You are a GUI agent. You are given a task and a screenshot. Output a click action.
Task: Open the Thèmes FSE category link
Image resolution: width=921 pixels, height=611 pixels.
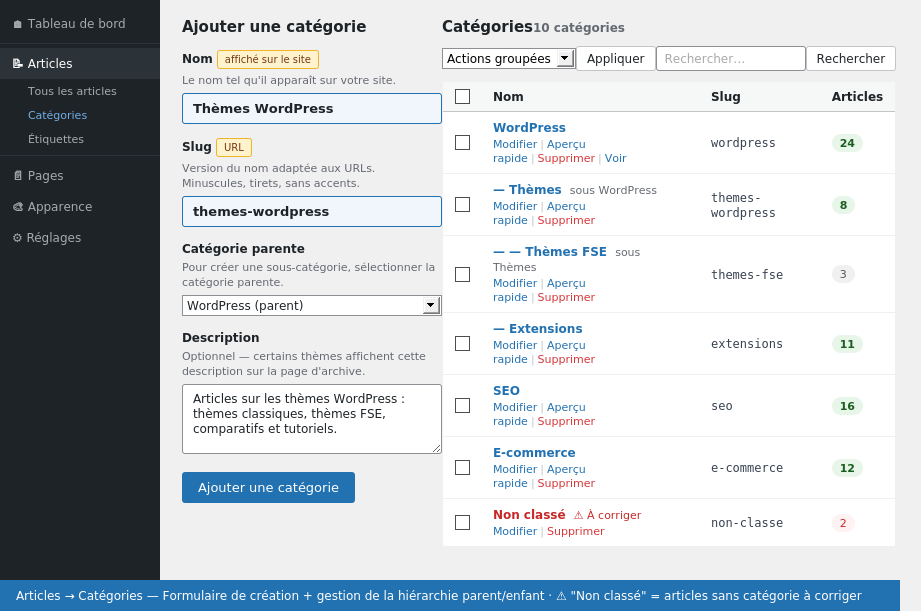[550, 251]
